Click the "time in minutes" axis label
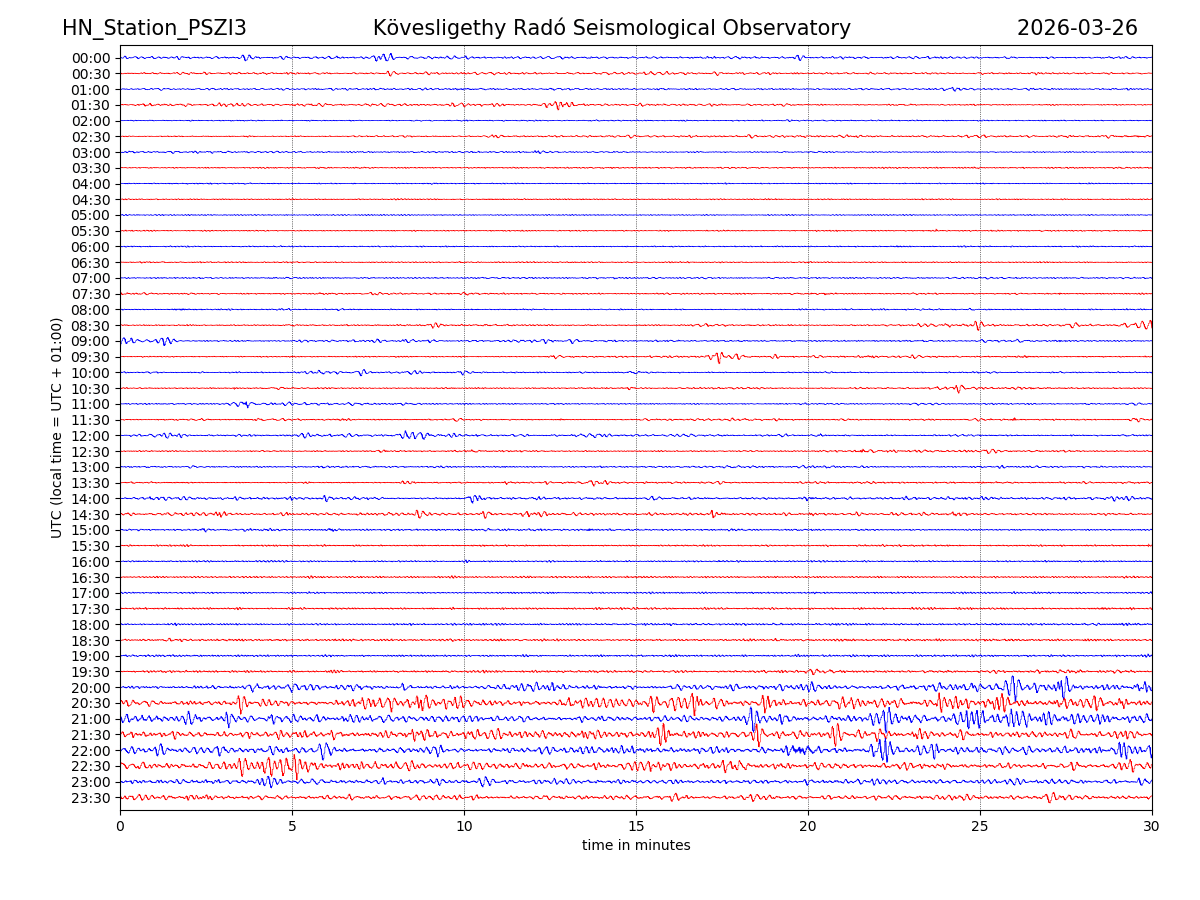Image resolution: width=1200 pixels, height=900 pixels. pyautogui.click(x=636, y=846)
